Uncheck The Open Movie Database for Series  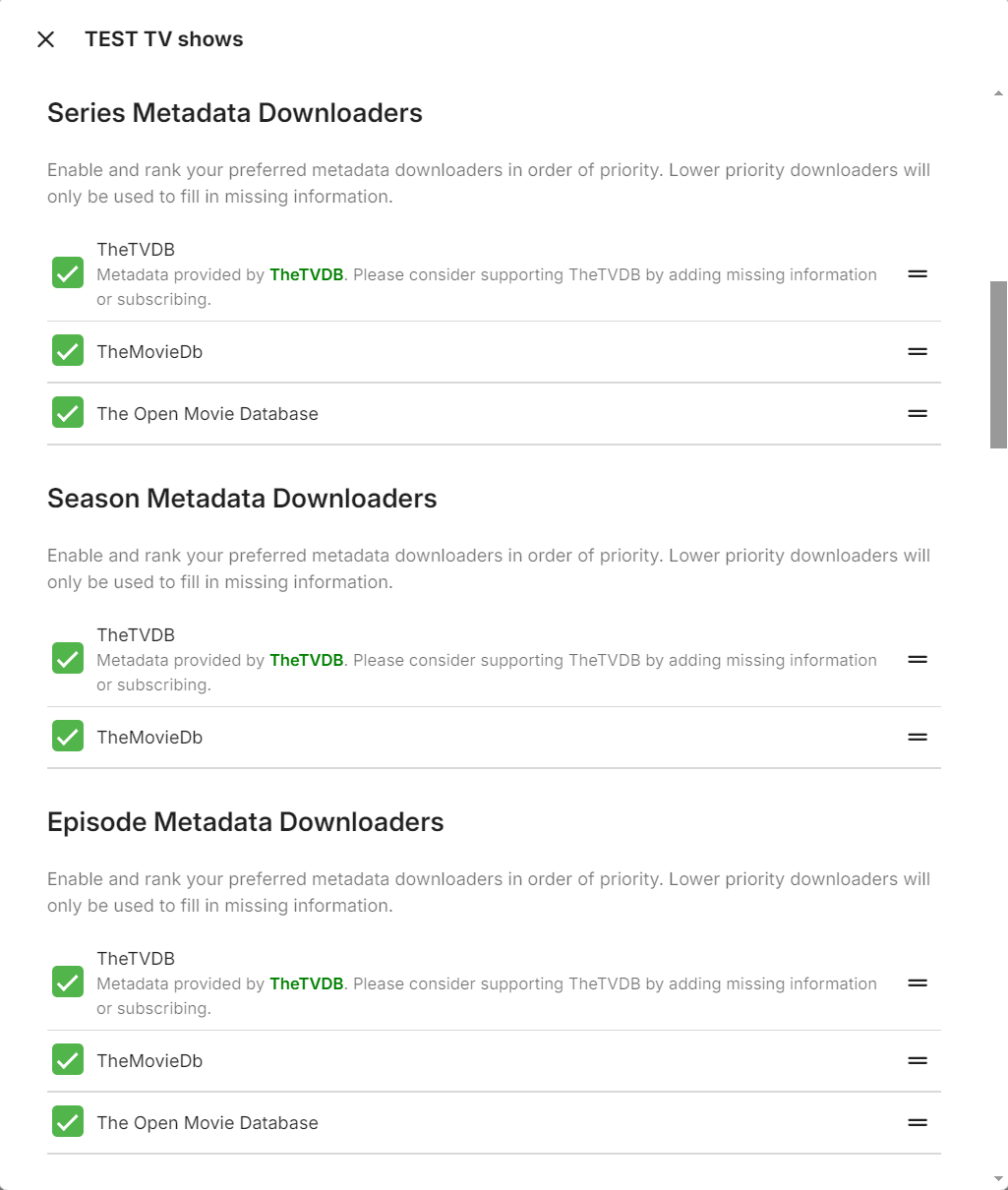pos(68,412)
